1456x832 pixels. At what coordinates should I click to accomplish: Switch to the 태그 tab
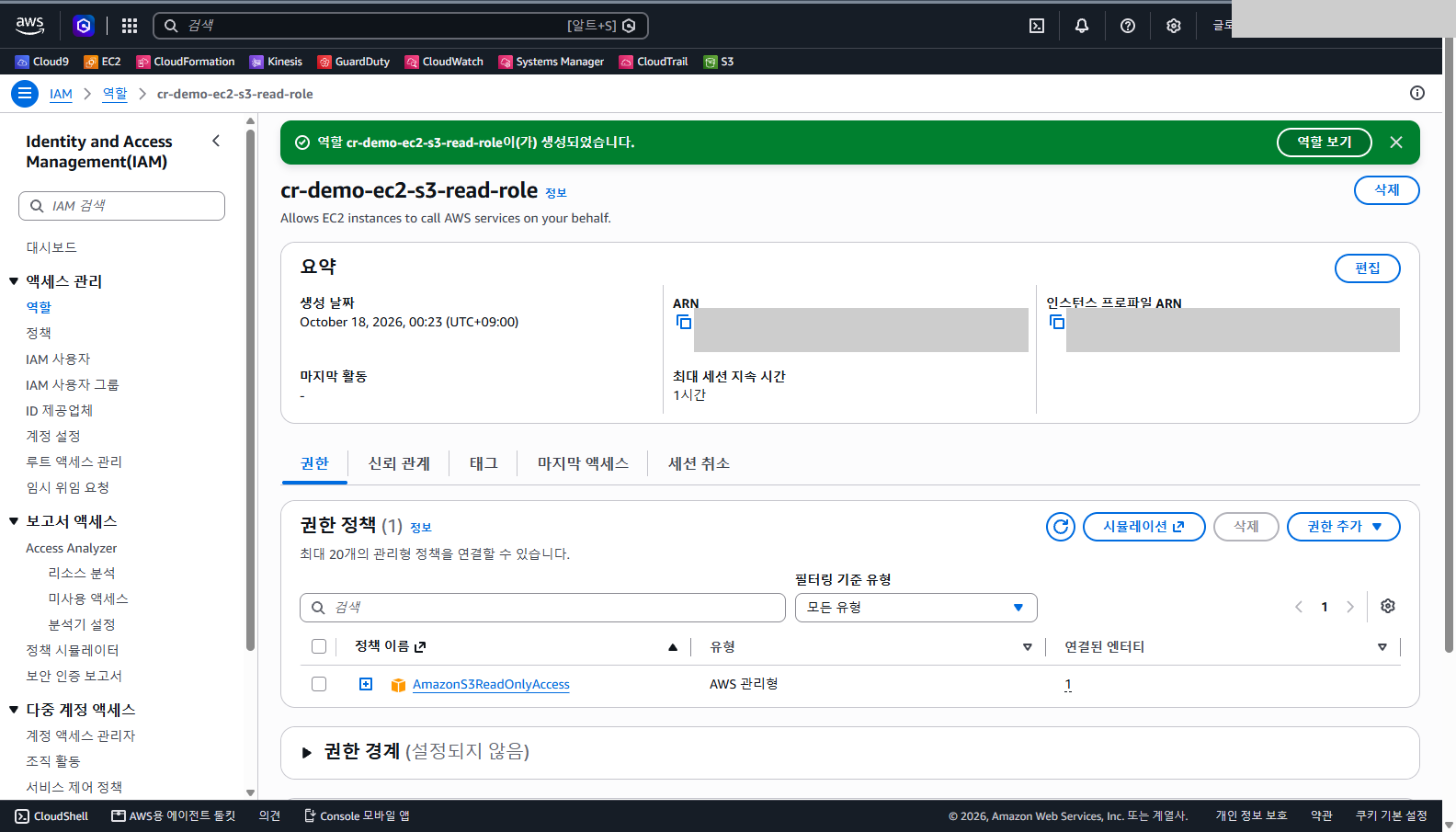tap(483, 463)
